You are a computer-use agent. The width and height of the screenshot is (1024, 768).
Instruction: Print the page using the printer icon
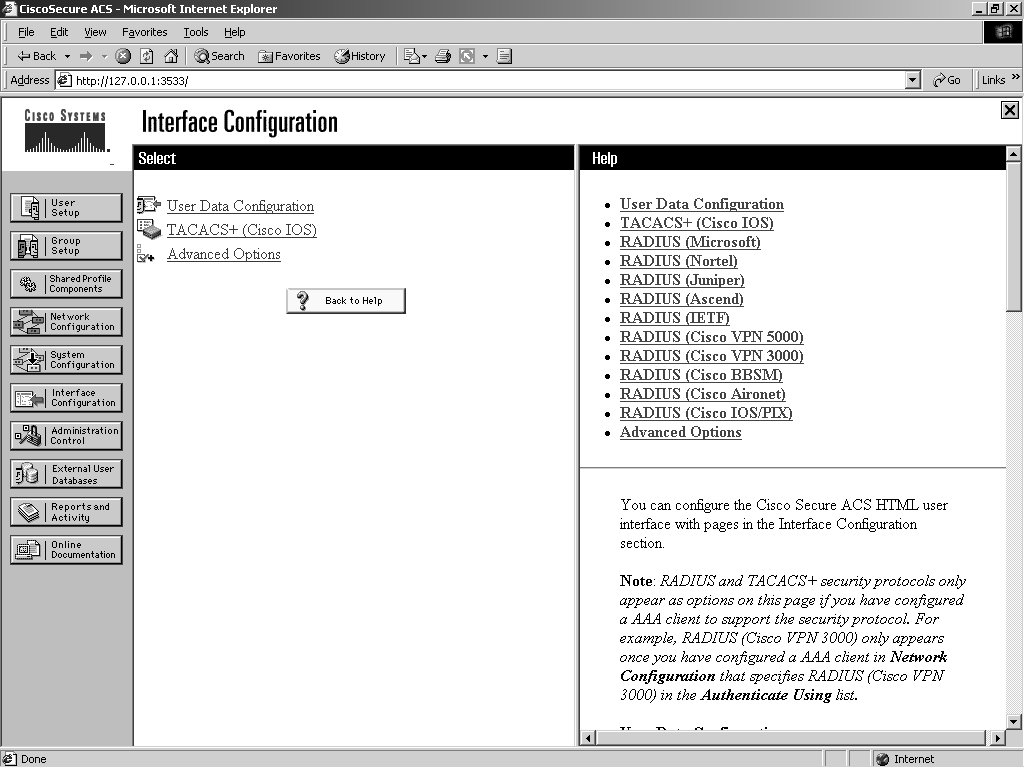(x=443, y=56)
